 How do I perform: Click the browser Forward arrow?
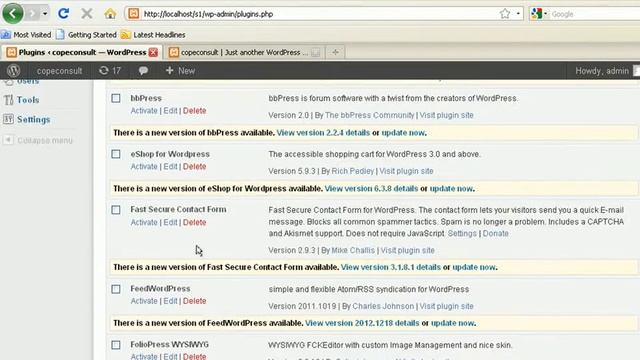pos(33,13)
